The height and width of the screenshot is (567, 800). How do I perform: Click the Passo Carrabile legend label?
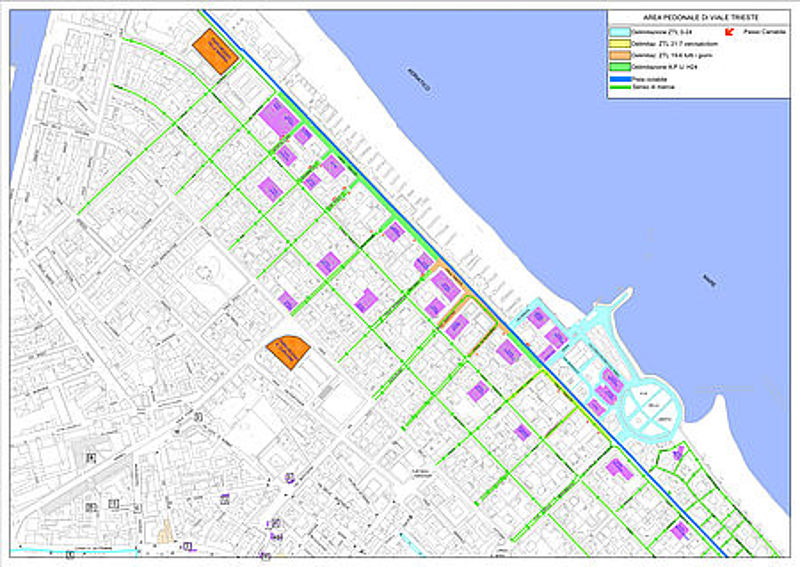[x=762, y=32]
